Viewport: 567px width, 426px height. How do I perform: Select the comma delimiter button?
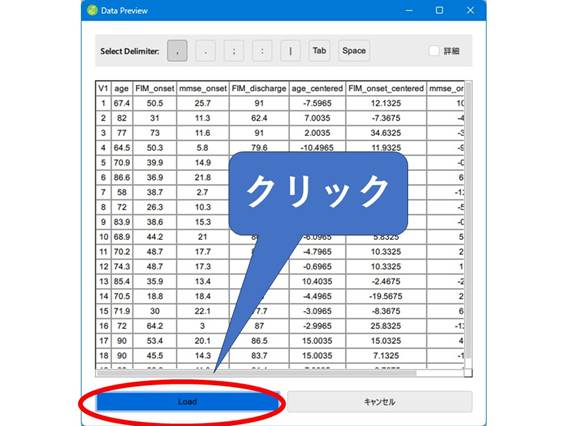coord(177,51)
